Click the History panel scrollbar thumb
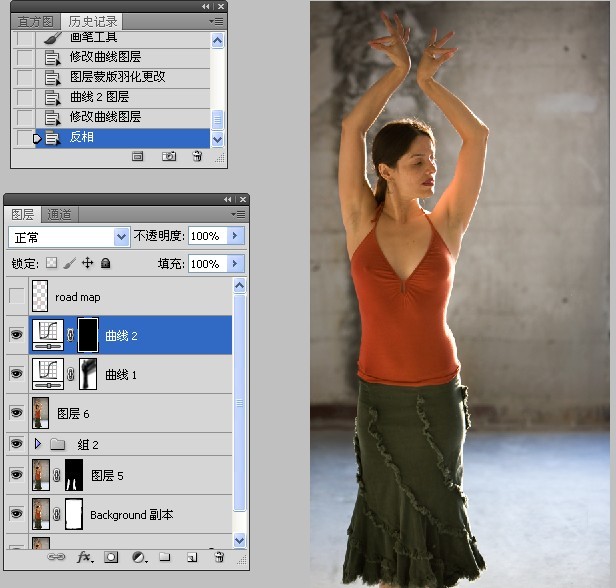Viewport: 616px width, 588px height. [217, 120]
